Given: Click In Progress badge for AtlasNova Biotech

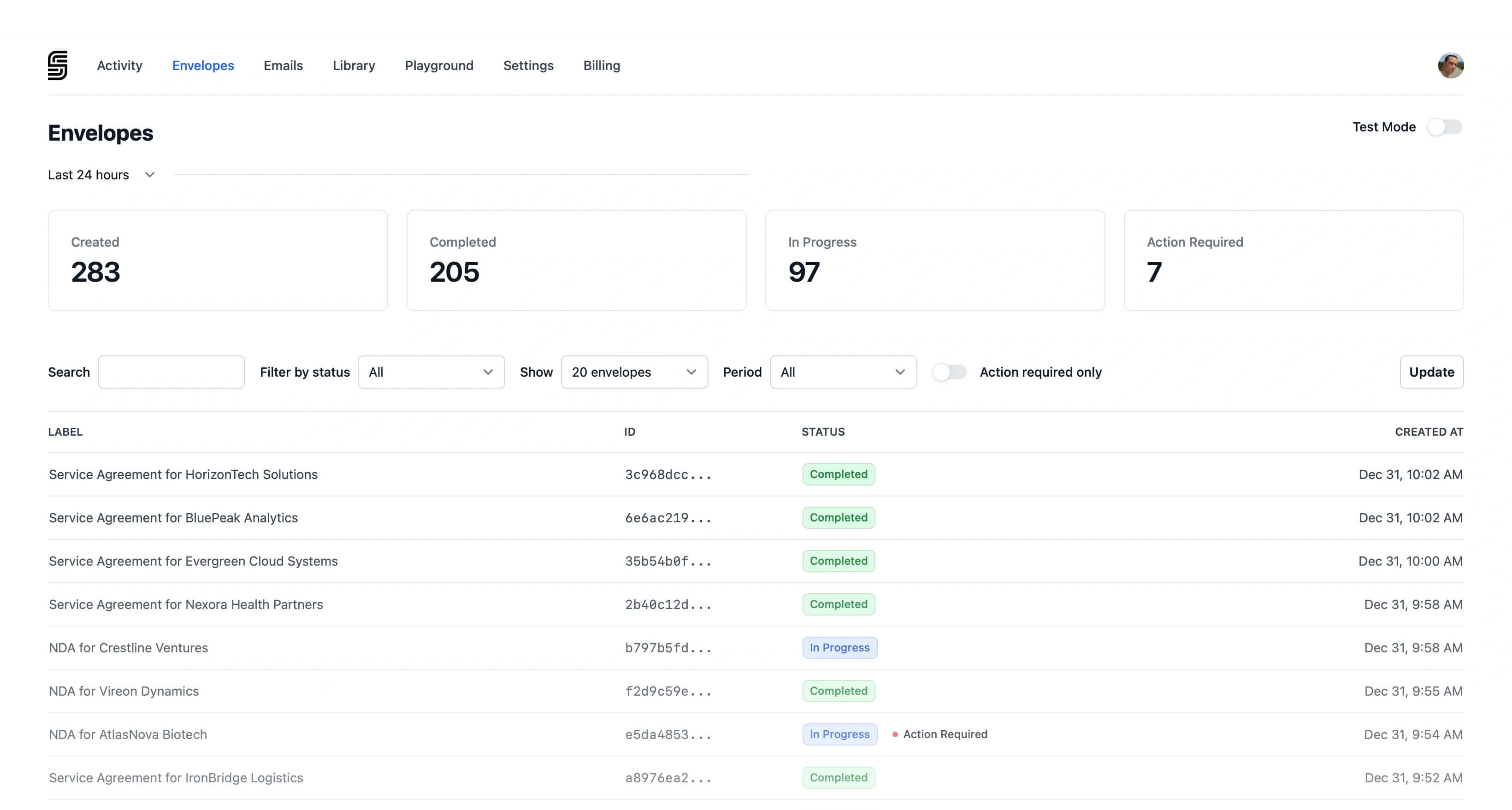Looking at the screenshot, I should [x=839, y=734].
